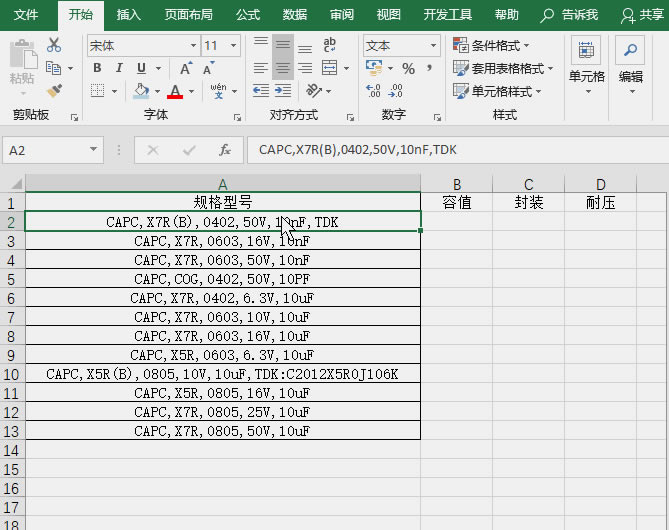Image resolution: width=669 pixels, height=530 pixels.
Task: Expand the Name Box dropdown arrow
Action: point(93,149)
